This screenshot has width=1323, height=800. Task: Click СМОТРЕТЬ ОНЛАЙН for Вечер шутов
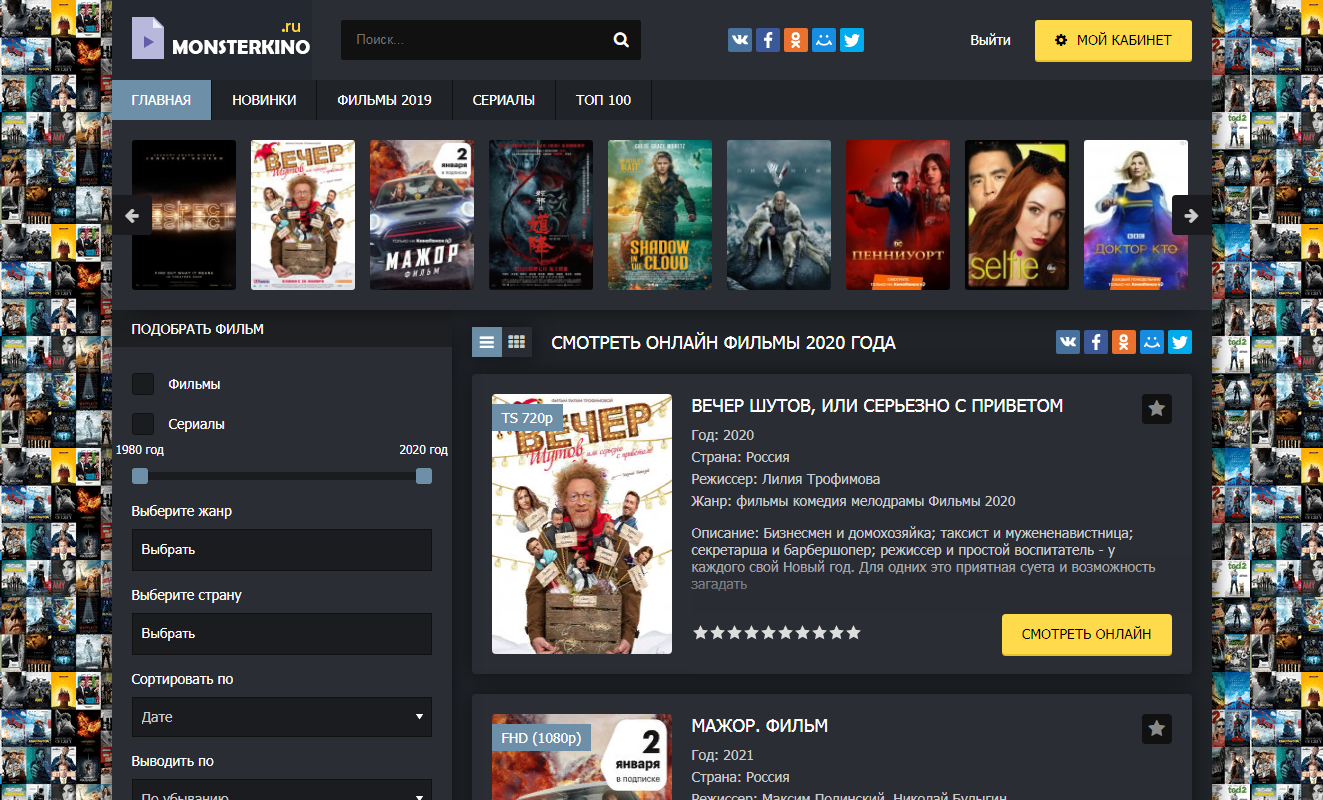point(1087,634)
